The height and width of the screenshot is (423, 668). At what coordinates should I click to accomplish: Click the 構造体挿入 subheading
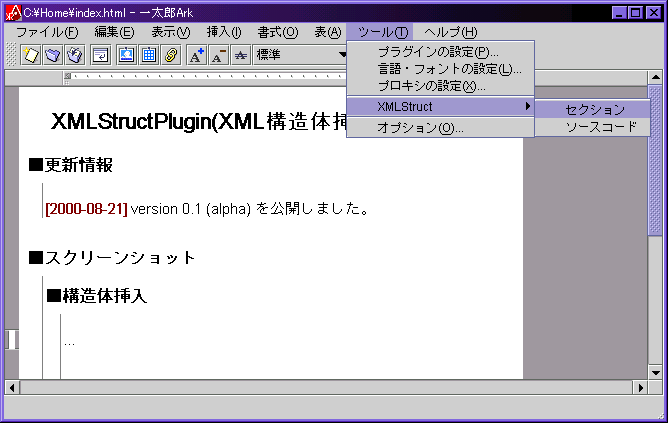[x=97, y=296]
